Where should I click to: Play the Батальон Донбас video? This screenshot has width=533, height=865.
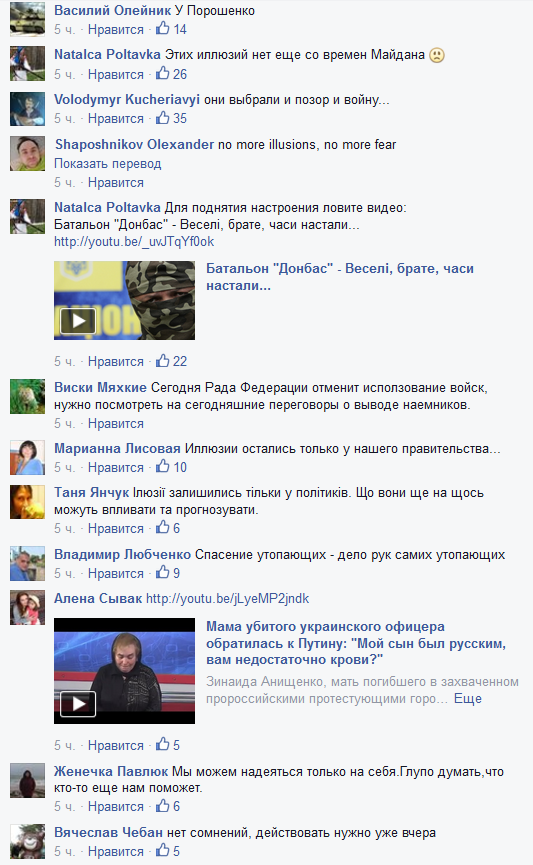78,321
